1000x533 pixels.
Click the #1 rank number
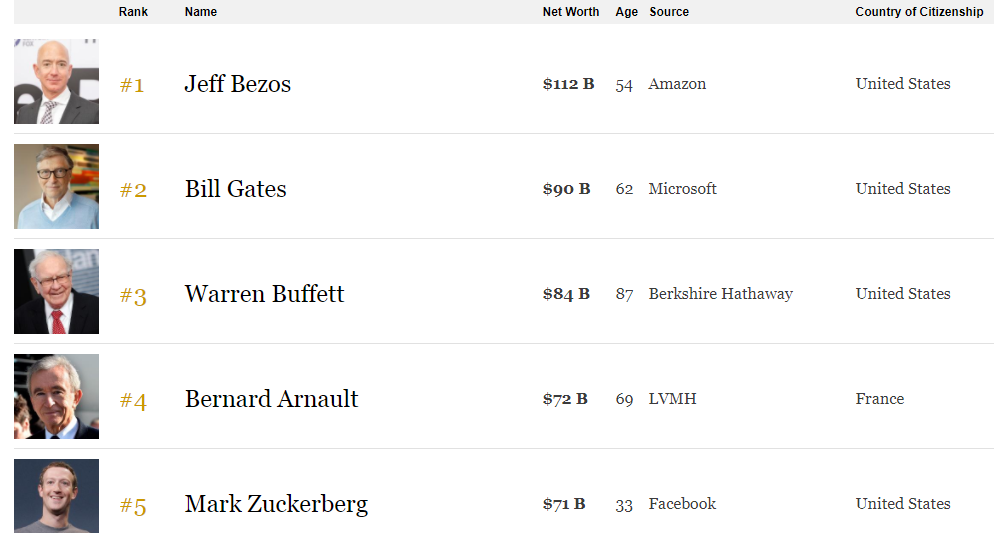(132, 85)
